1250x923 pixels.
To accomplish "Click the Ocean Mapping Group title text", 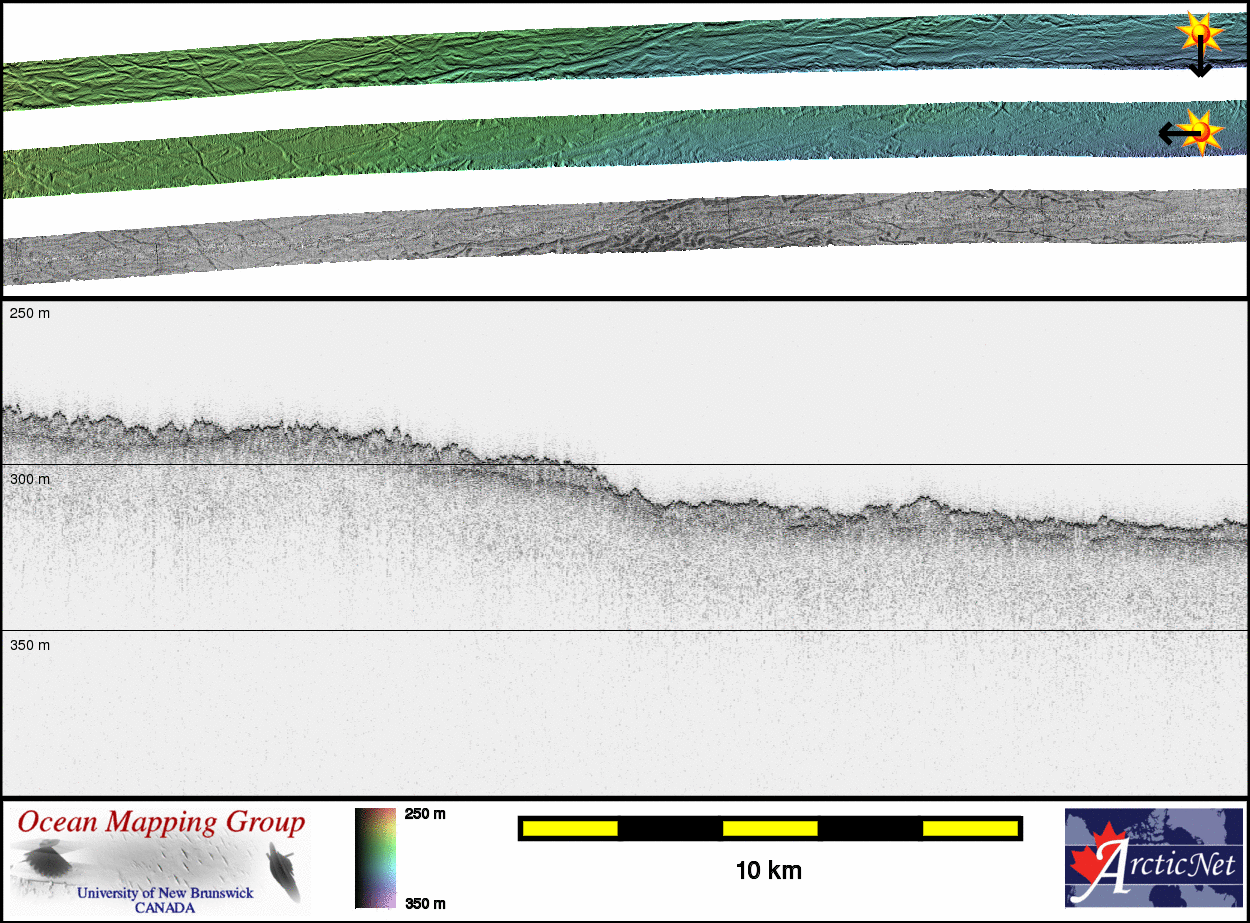I will [162, 823].
